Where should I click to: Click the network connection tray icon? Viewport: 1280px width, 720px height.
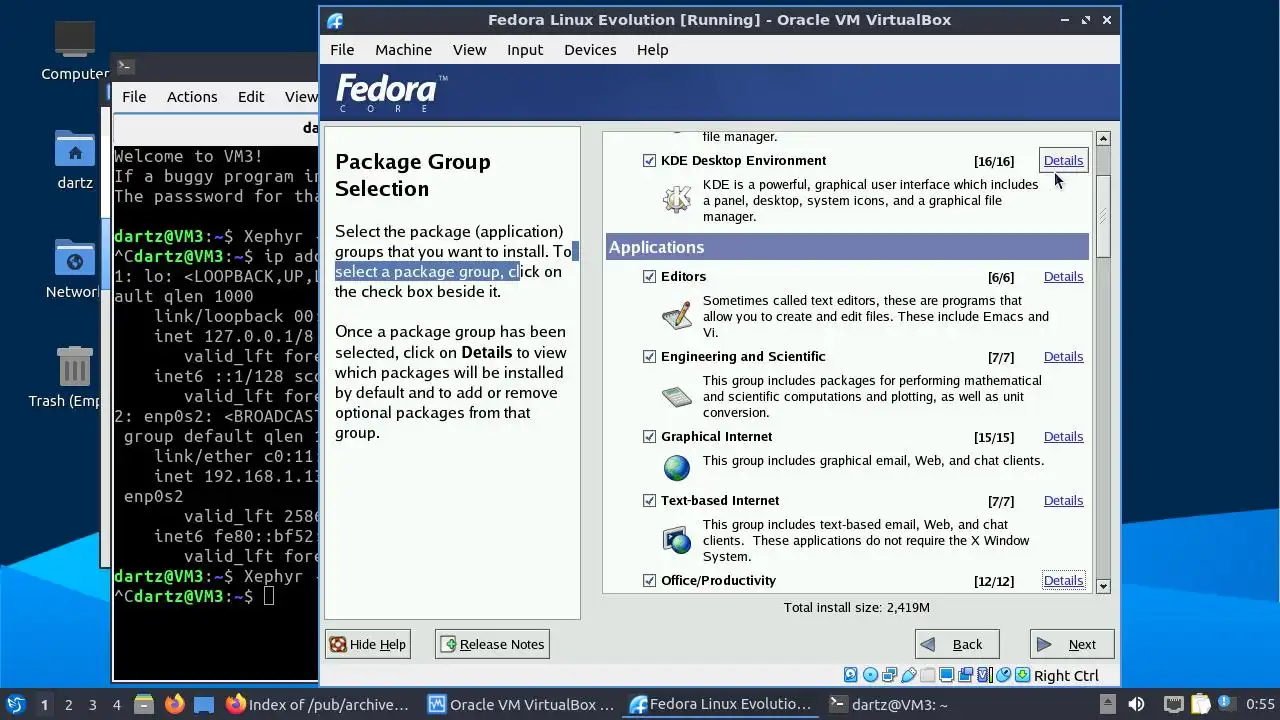[x=1174, y=704]
